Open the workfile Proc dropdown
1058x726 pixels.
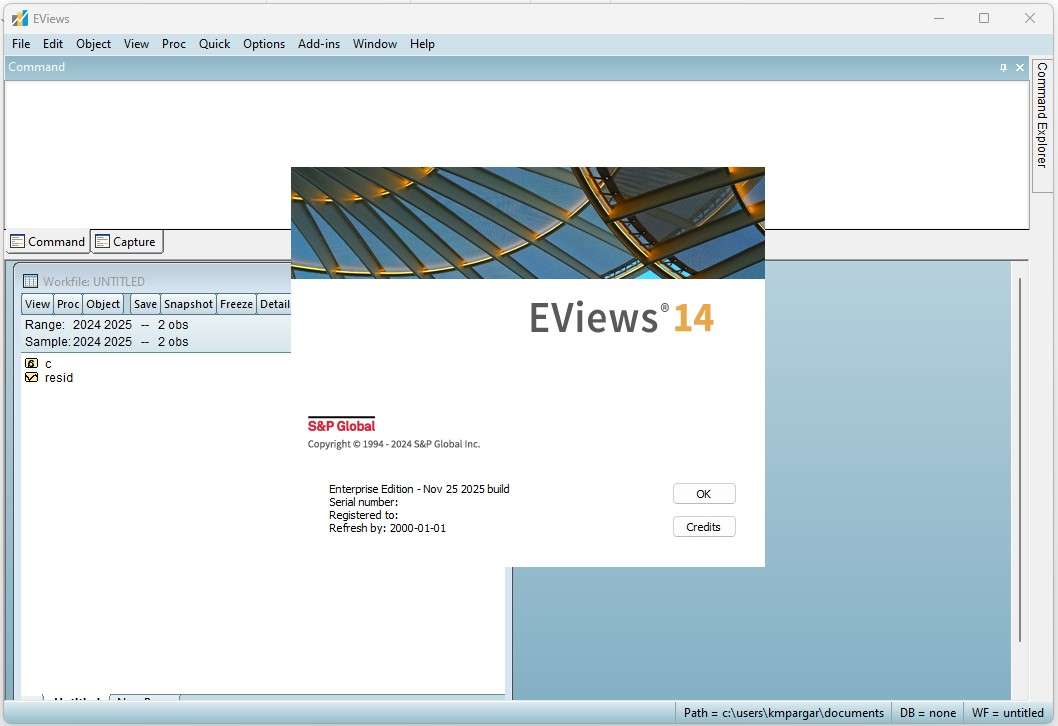coord(68,304)
